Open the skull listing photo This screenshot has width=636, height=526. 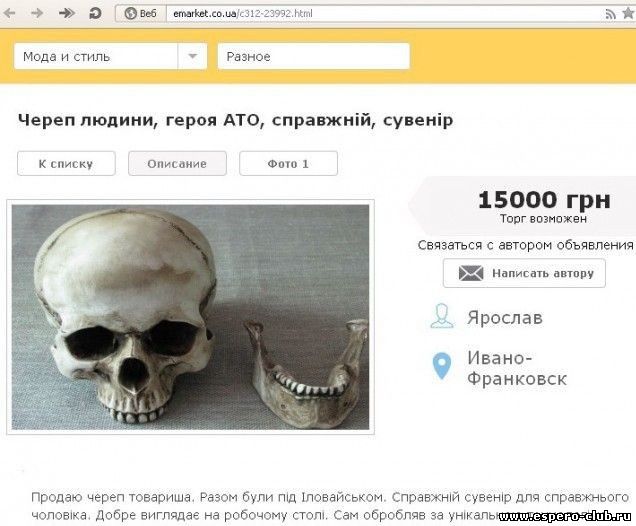(190, 317)
